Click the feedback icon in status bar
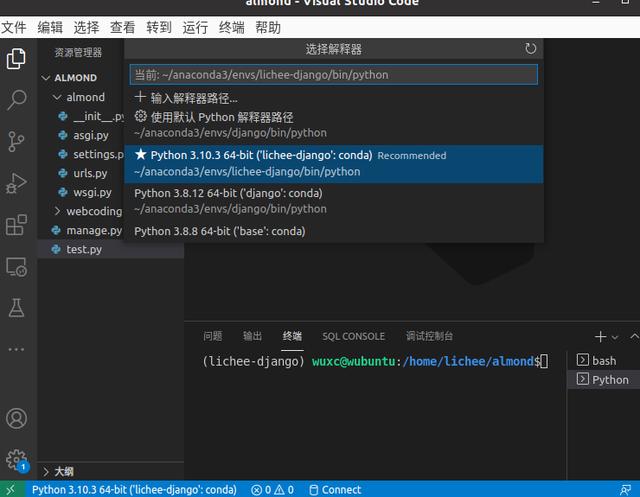 click(x=625, y=490)
